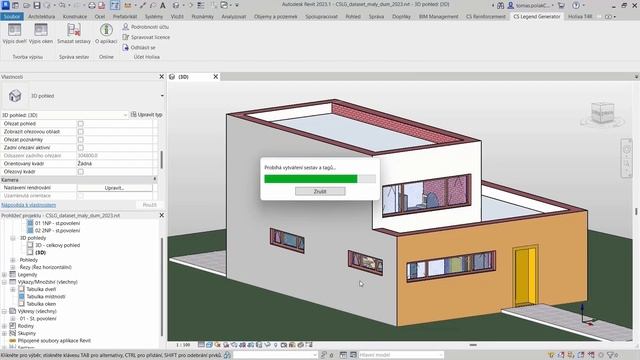Click the Upravit... rendering settings button
Image resolution: width=640 pixels, height=360 pixels.
tap(115, 188)
